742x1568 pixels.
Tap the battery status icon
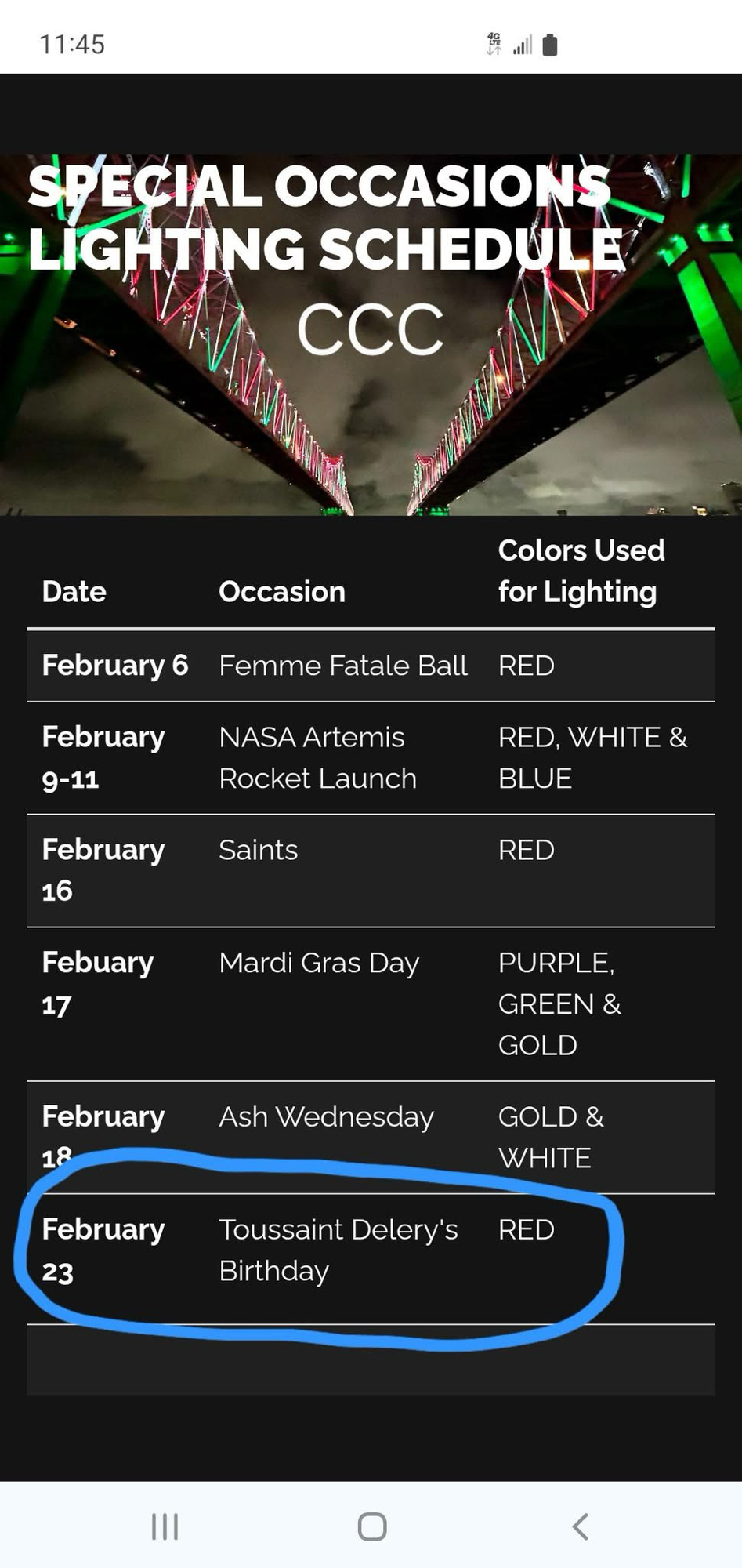[550, 45]
